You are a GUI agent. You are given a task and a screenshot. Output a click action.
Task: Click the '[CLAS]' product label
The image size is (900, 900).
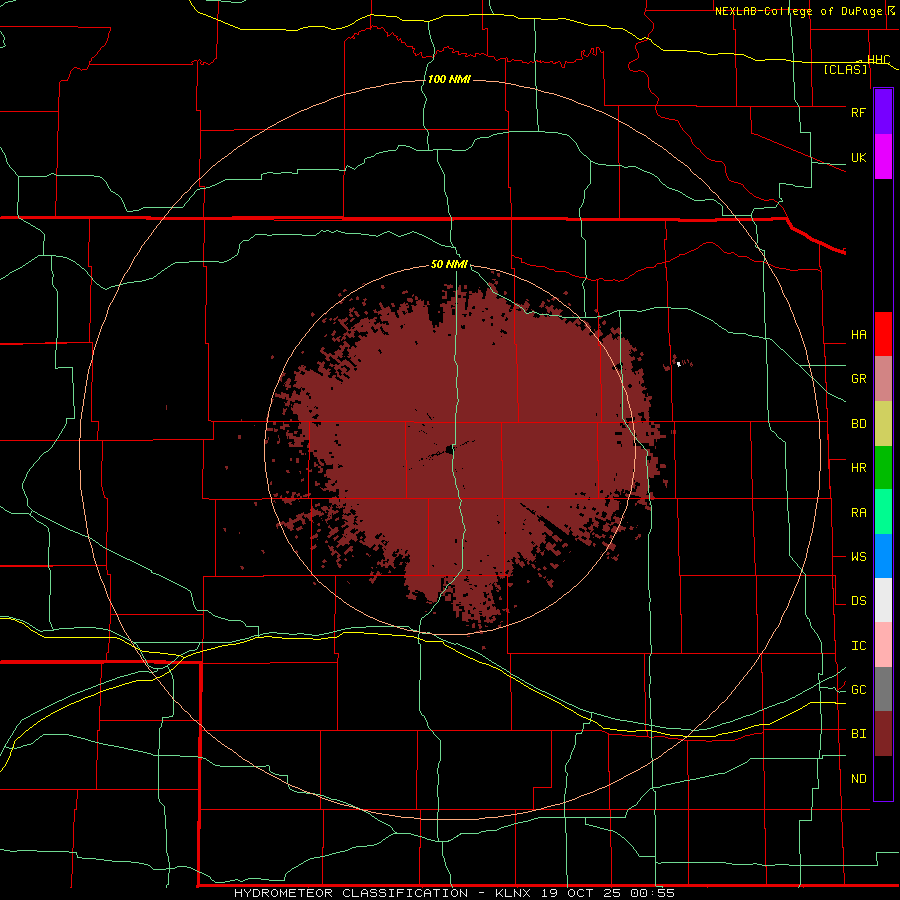[x=845, y=69]
